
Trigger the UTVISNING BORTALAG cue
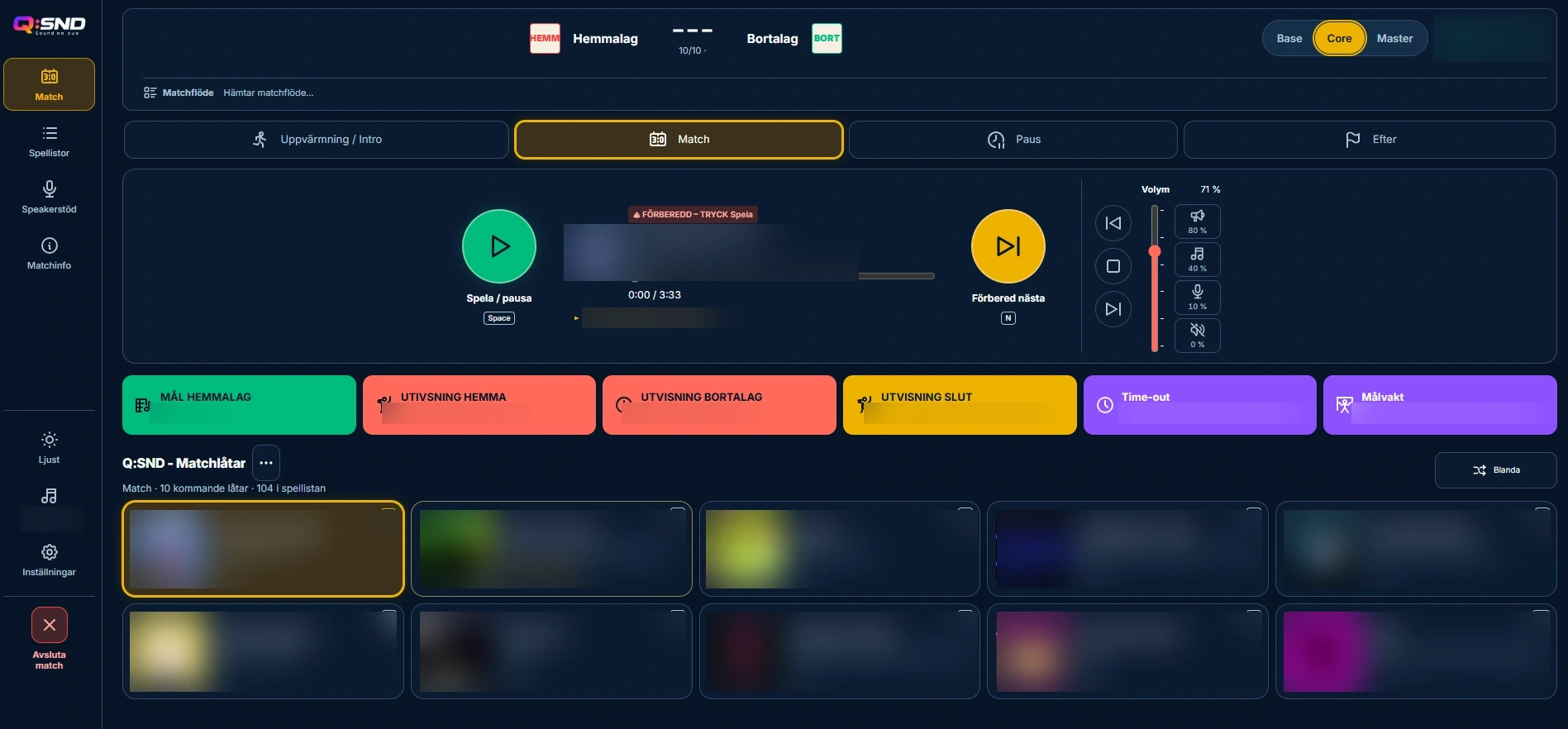(x=719, y=405)
